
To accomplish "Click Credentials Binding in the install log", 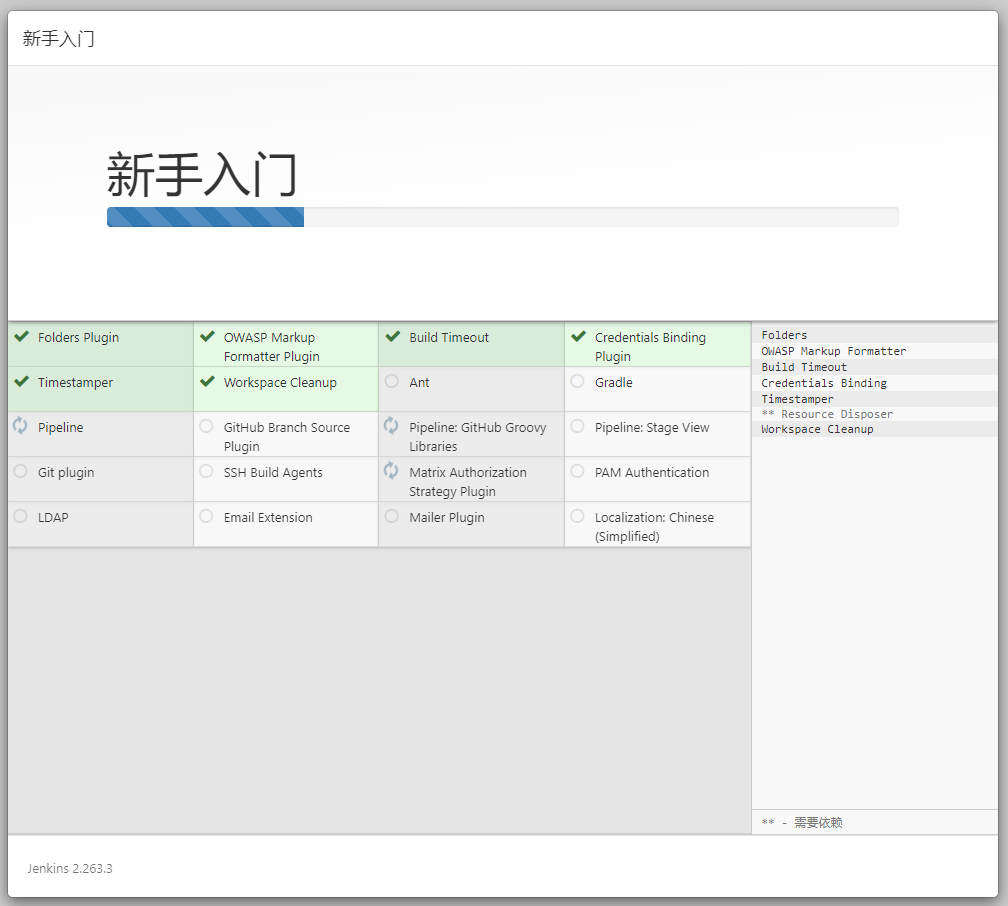I will click(824, 383).
